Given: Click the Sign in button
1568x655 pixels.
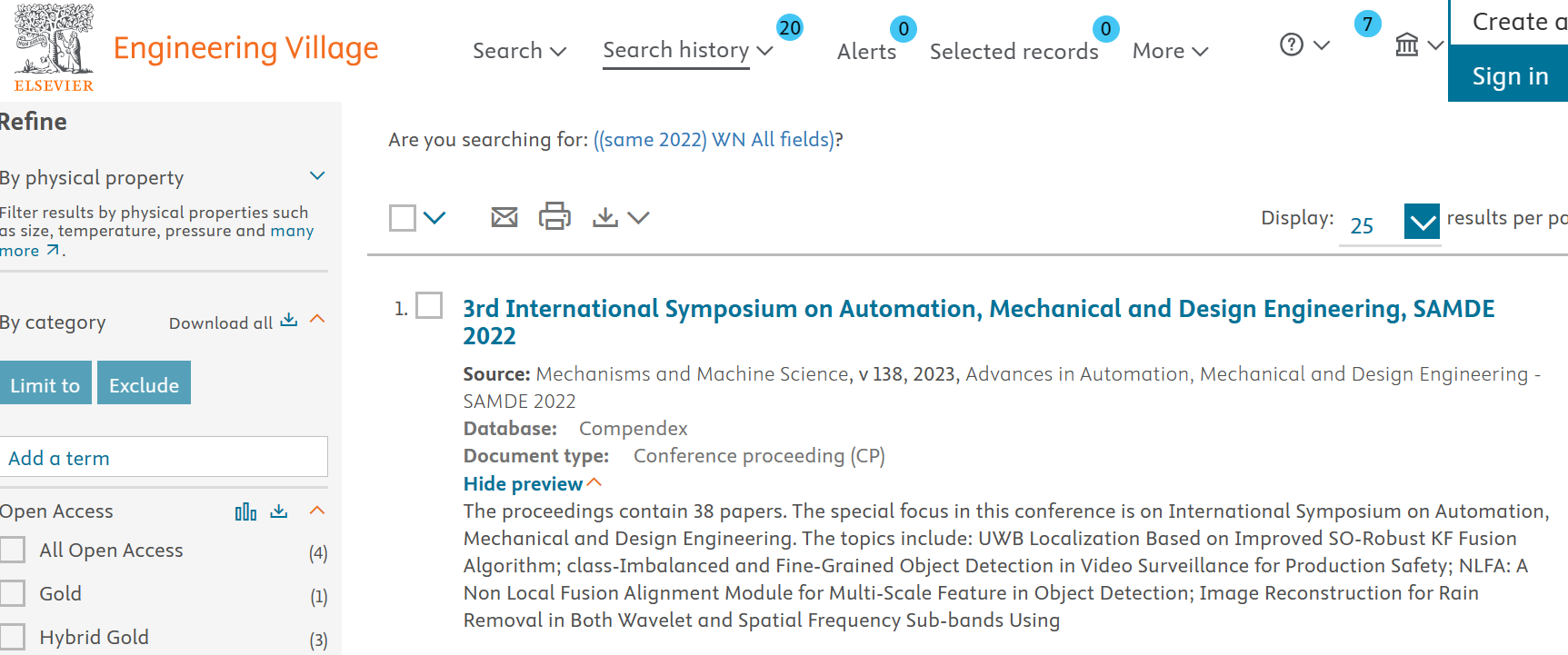Looking at the screenshot, I should (x=1509, y=76).
